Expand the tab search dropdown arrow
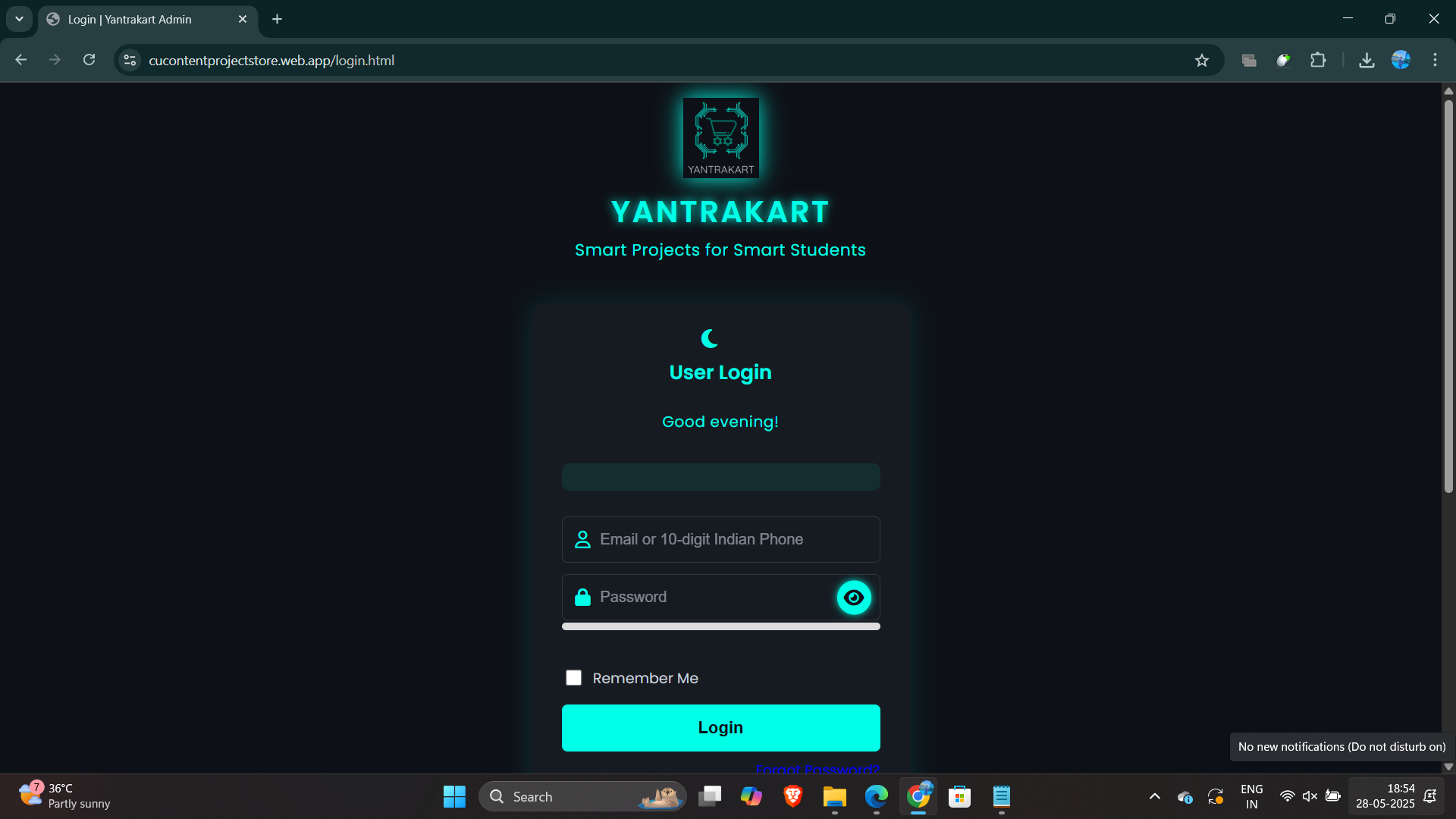The height and width of the screenshot is (819, 1456). pos(19,19)
